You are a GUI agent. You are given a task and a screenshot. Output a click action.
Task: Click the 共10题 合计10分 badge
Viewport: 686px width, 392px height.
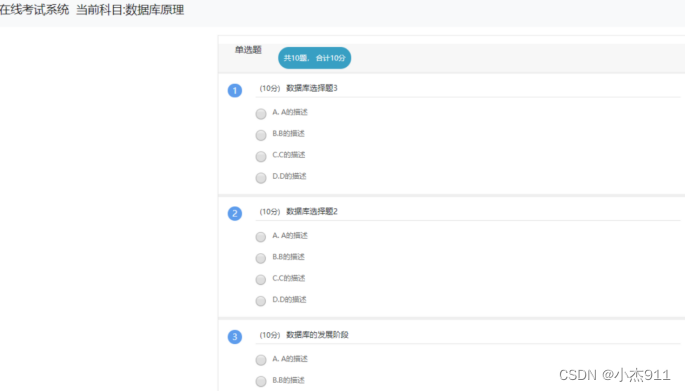tap(315, 58)
